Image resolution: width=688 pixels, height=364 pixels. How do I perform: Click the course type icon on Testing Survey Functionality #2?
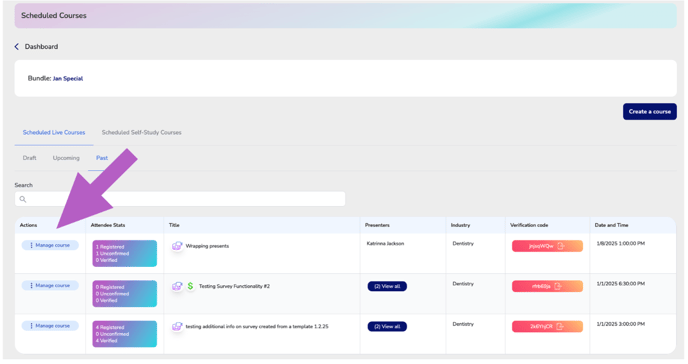tap(177, 286)
